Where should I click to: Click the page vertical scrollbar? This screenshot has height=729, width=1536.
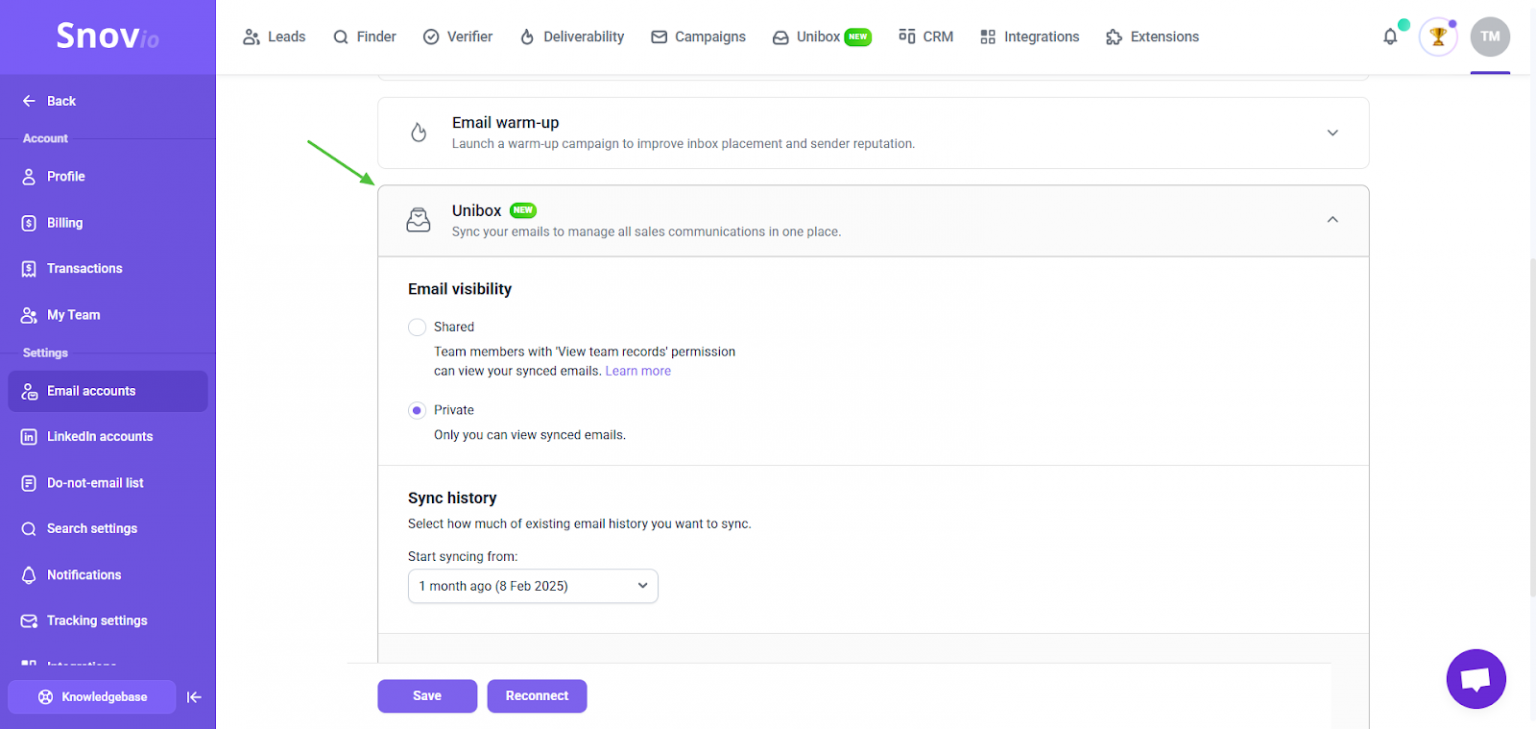click(x=1531, y=430)
